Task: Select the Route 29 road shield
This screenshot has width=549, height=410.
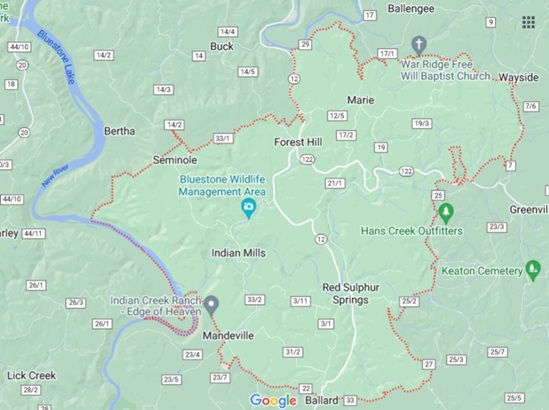Action: point(305,44)
